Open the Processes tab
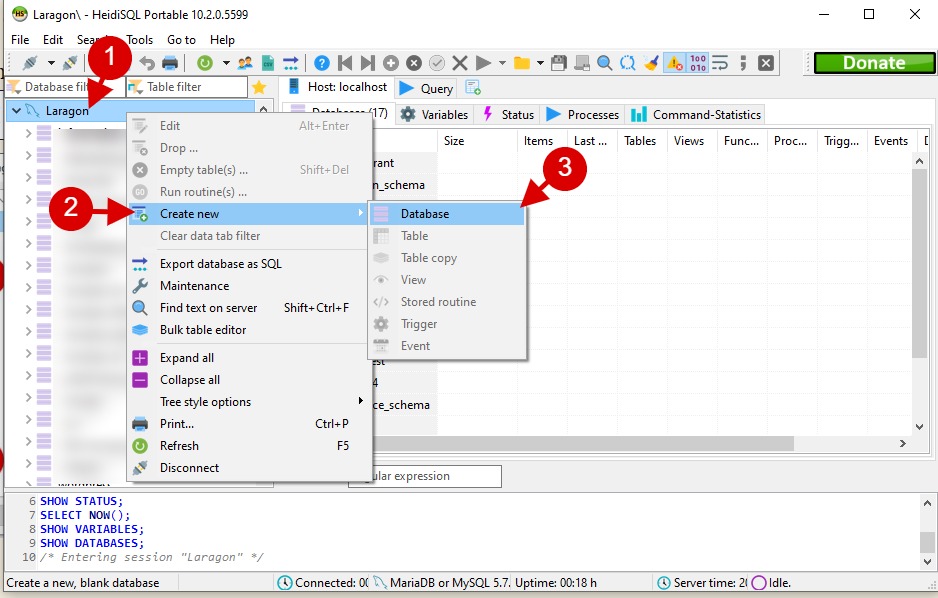 click(x=582, y=114)
